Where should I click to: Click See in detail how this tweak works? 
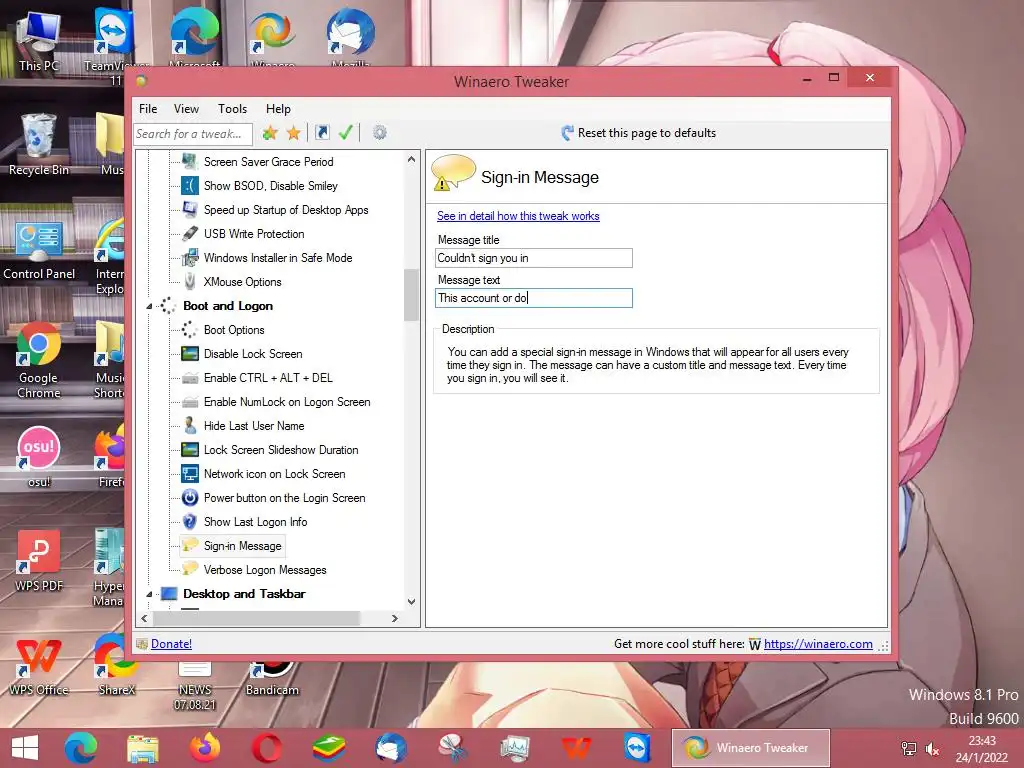click(518, 216)
